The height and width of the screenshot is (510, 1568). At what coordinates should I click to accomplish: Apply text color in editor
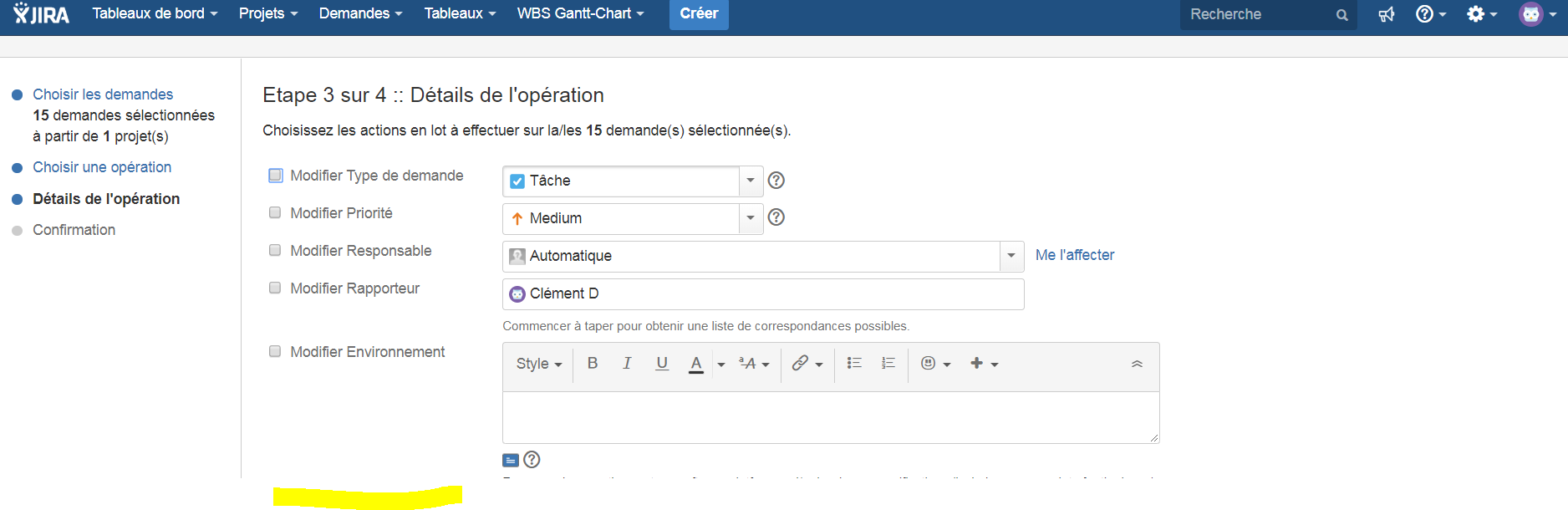point(696,364)
